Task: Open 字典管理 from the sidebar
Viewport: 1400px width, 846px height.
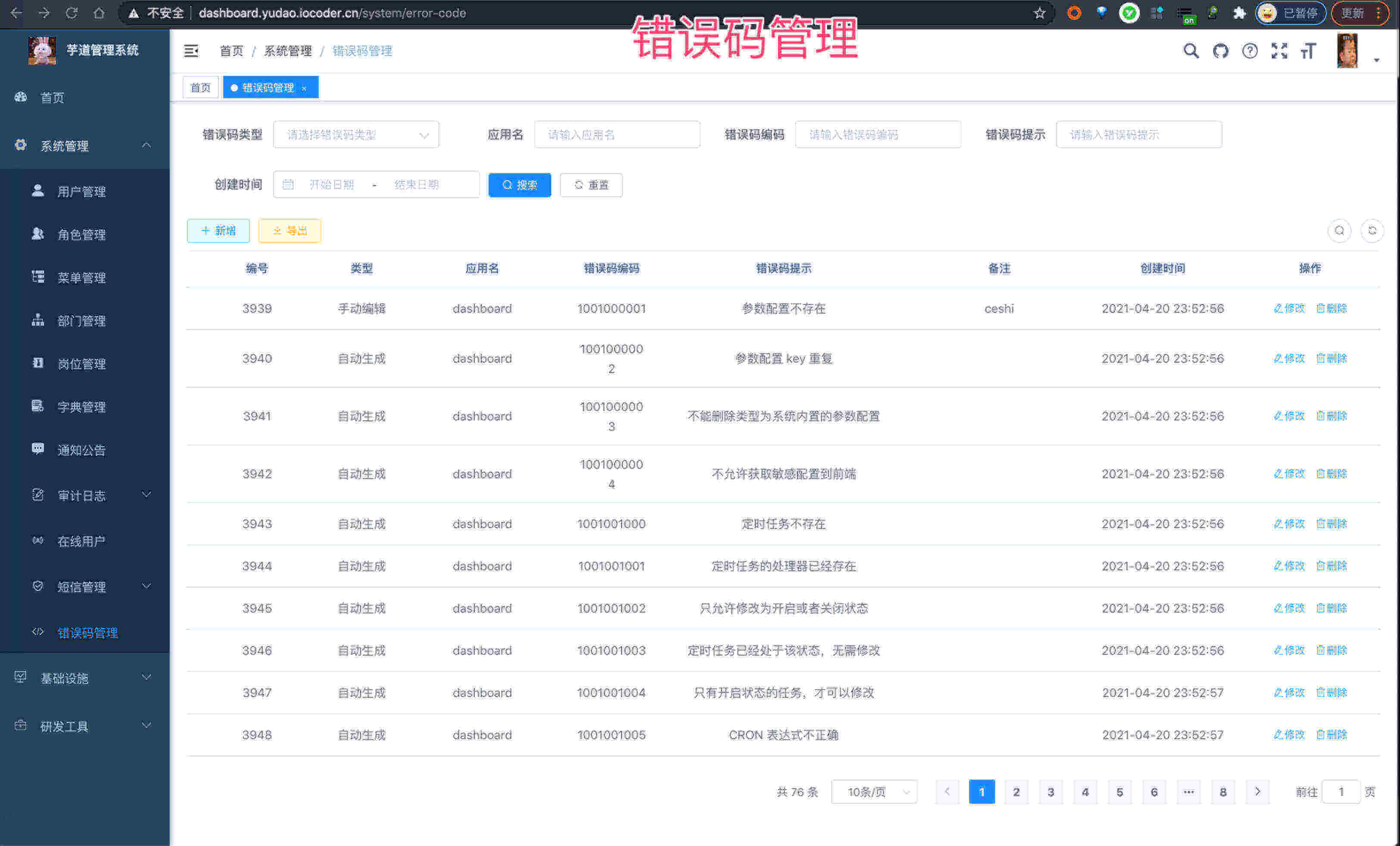Action: (x=81, y=407)
